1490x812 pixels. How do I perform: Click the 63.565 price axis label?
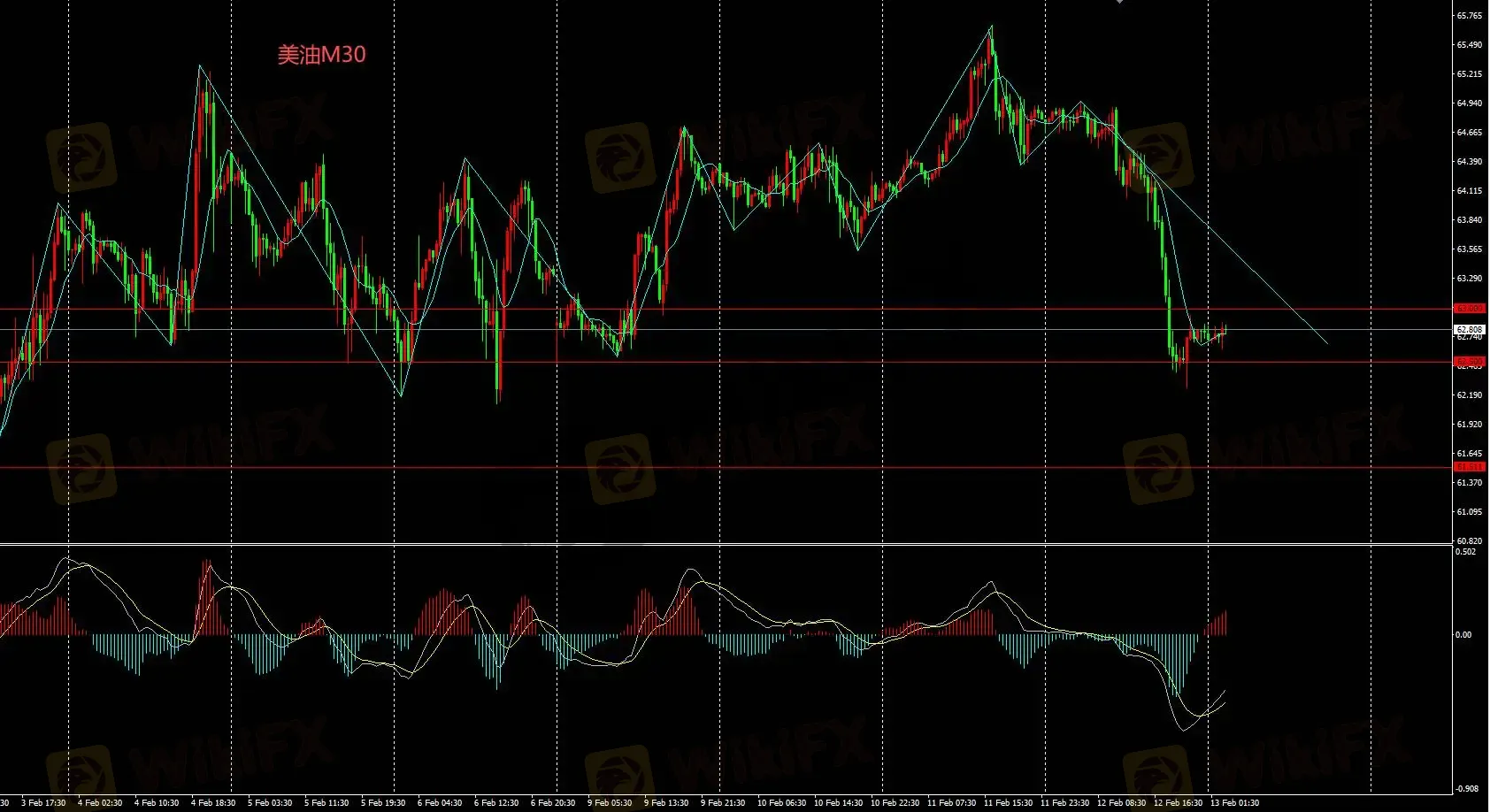click(1470, 249)
